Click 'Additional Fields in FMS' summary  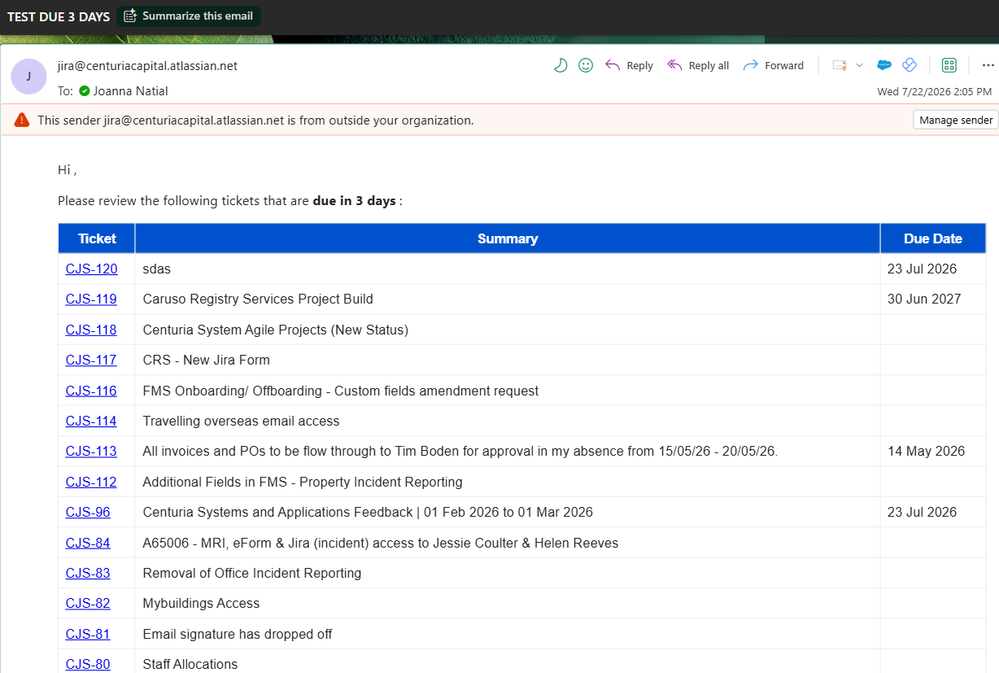pos(303,482)
